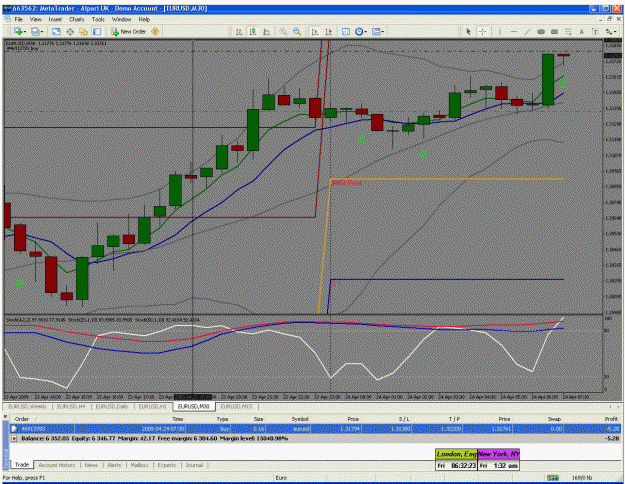Open the Indicators list icon

click(x=346, y=31)
